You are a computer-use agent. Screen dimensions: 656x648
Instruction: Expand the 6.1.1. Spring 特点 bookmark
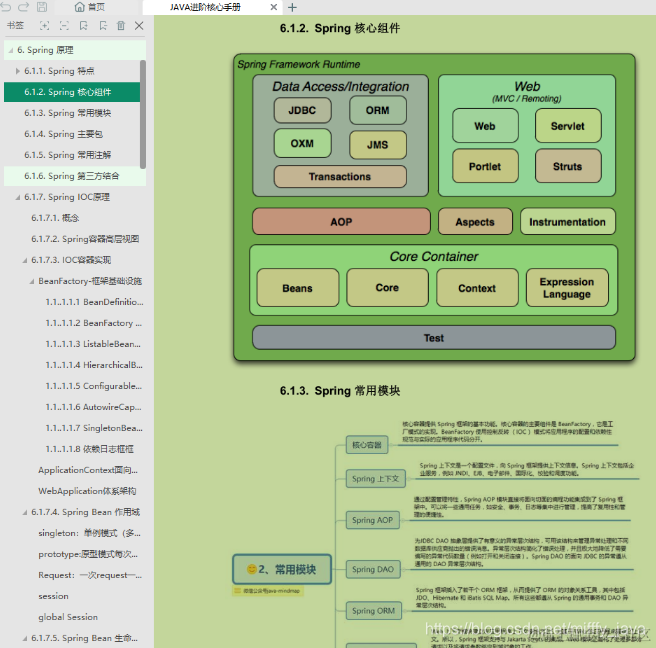click(18, 71)
